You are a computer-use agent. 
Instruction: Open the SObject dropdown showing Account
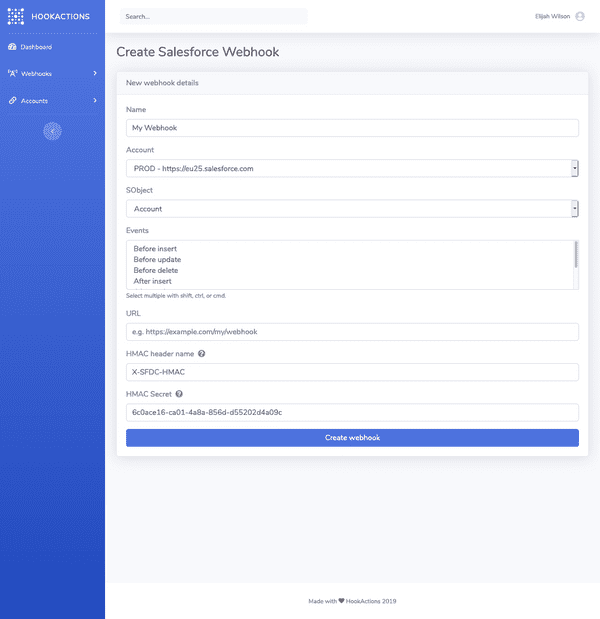[x=352, y=209]
